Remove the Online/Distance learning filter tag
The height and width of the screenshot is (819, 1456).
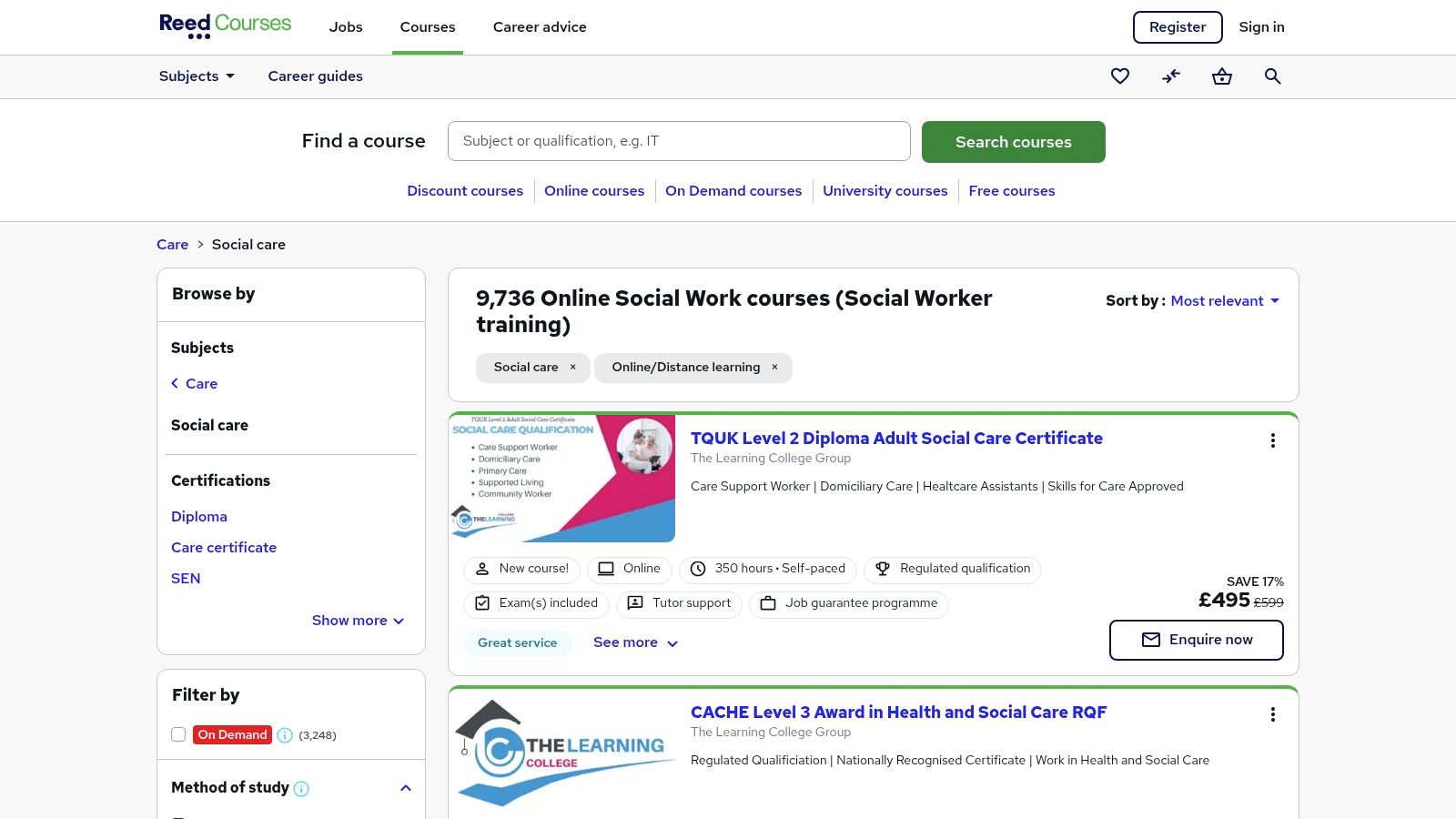pos(774,368)
